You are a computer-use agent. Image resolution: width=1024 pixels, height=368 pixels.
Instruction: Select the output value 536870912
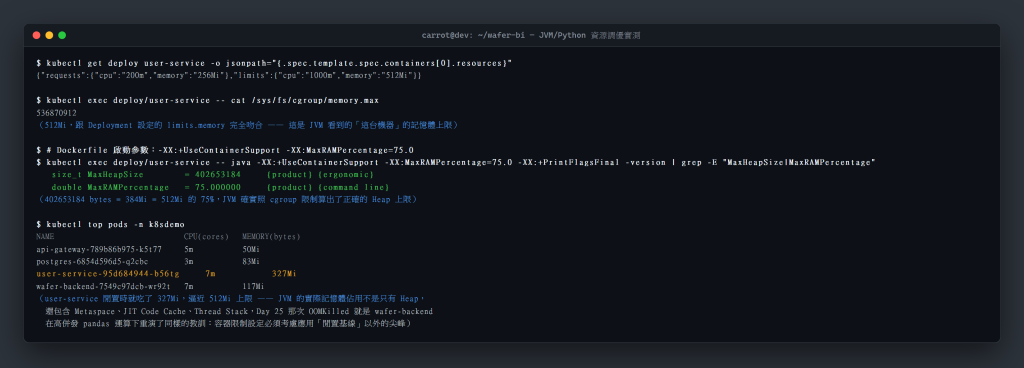(56, 113)
